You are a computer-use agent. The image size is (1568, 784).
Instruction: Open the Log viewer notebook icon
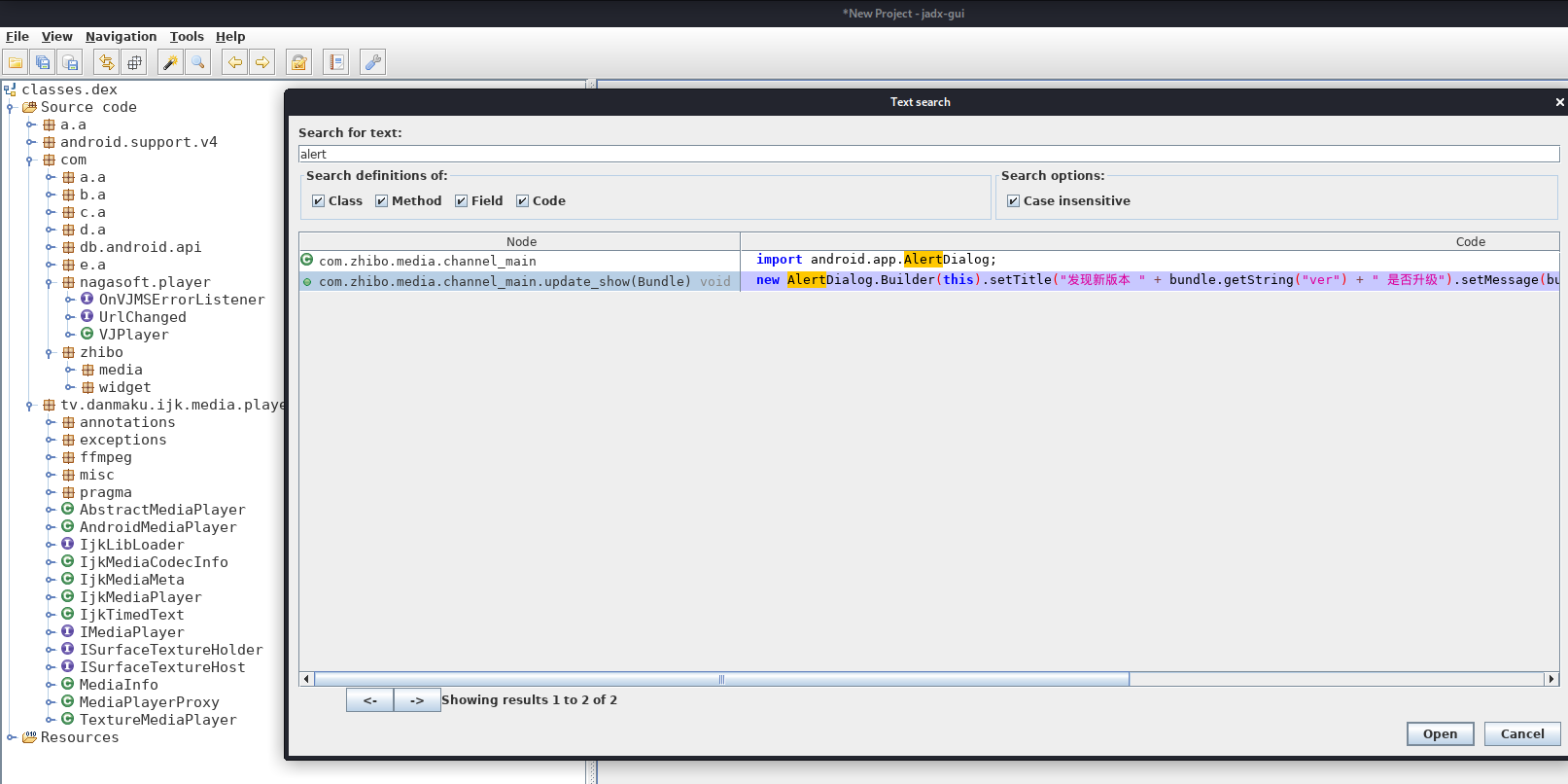[x=336, y=62]
